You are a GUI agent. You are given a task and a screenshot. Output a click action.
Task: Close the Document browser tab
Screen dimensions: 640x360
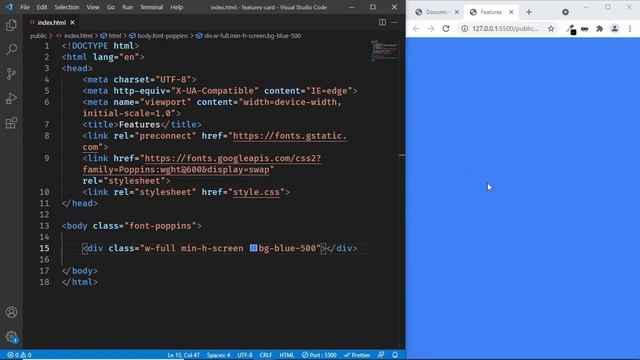click(x=457, y=12)
